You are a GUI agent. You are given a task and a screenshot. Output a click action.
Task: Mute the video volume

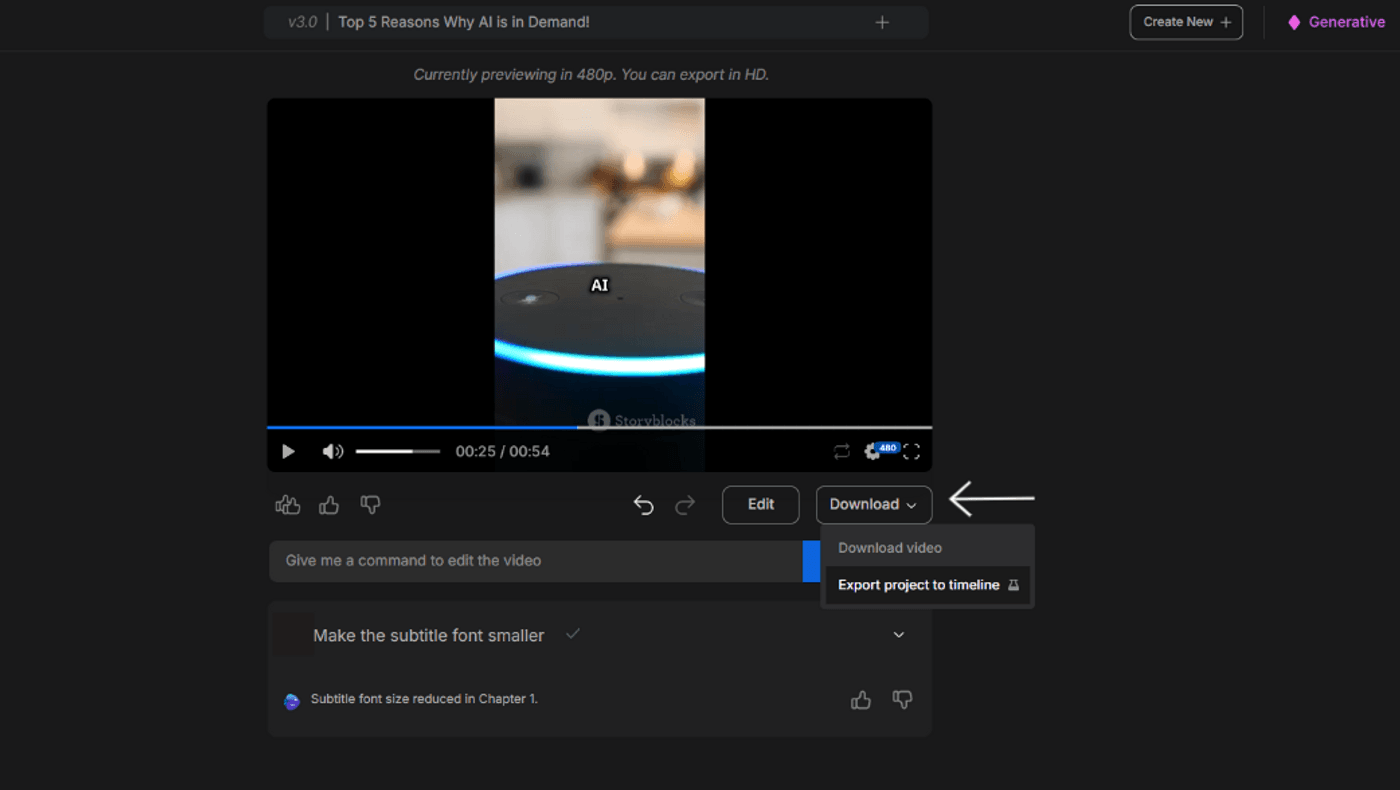click(x=332, y=451)
